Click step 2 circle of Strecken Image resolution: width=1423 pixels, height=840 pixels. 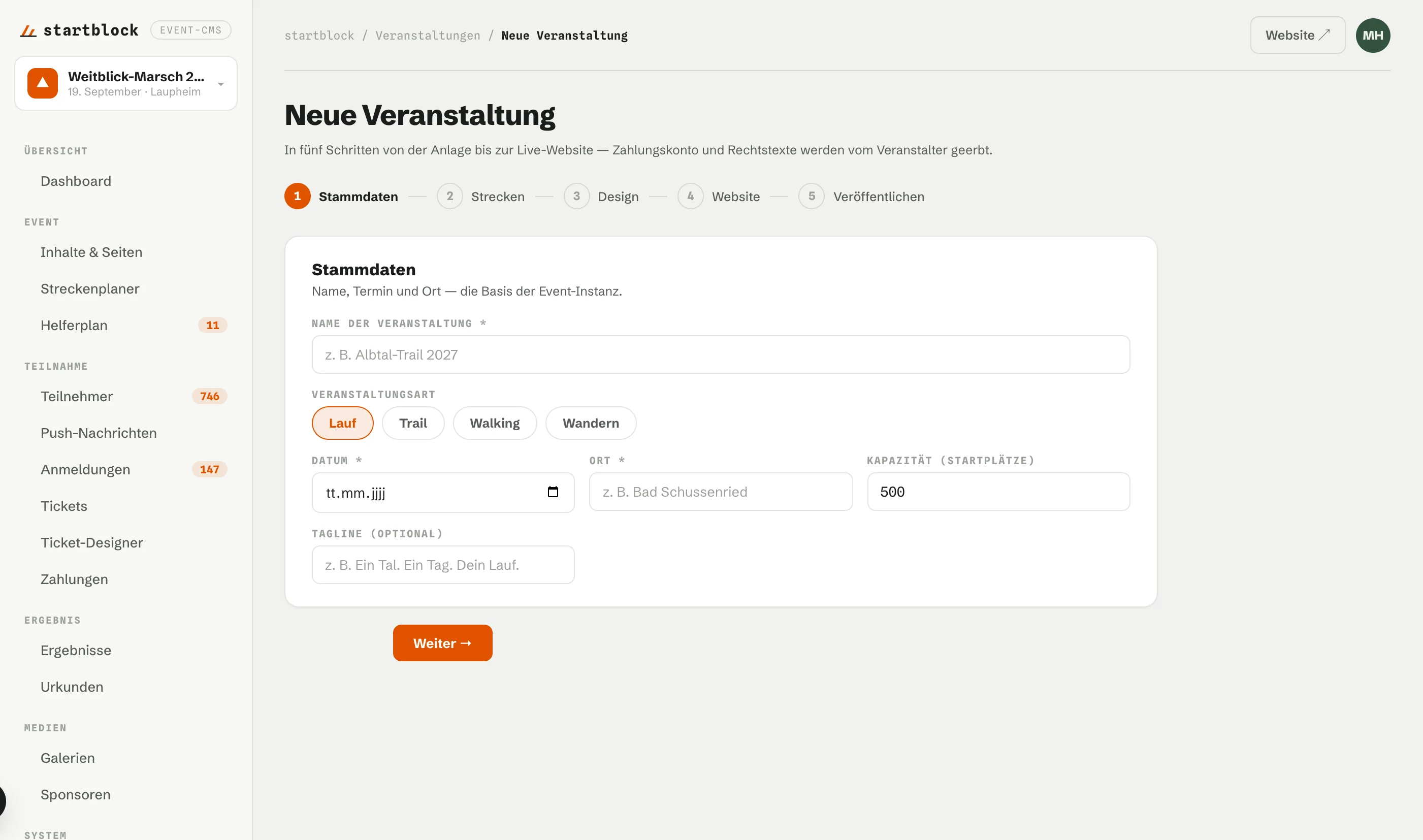pyautogui.click(x=449, y=196)
